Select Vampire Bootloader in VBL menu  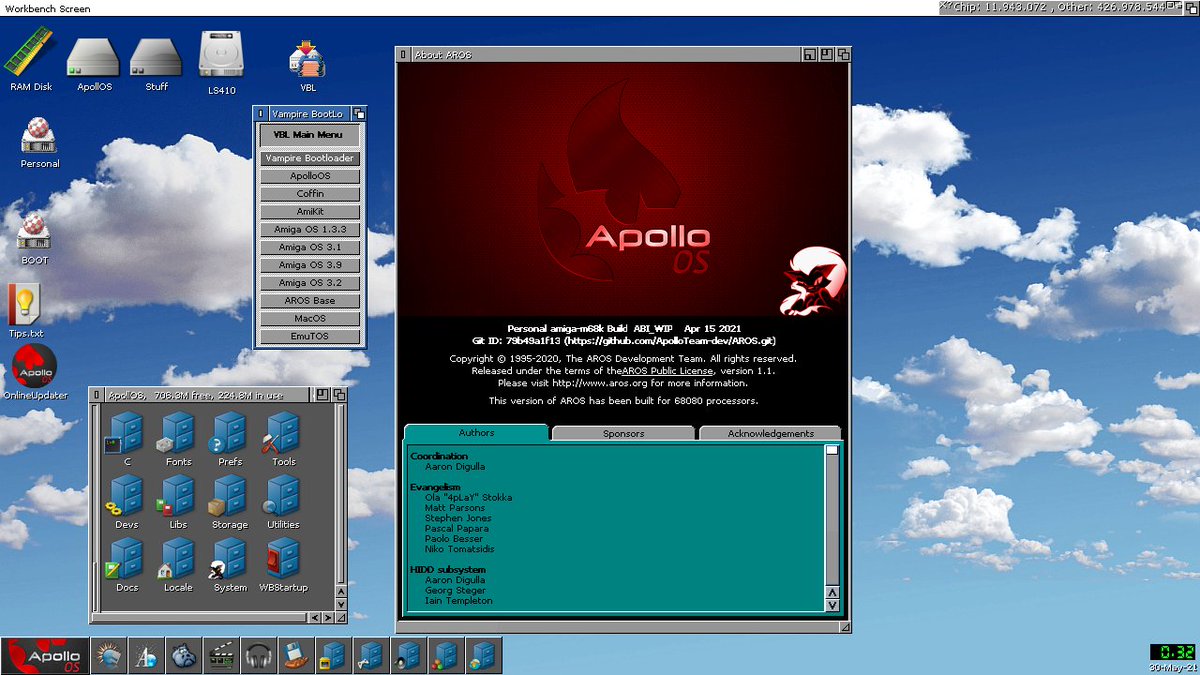click(310, 158)
